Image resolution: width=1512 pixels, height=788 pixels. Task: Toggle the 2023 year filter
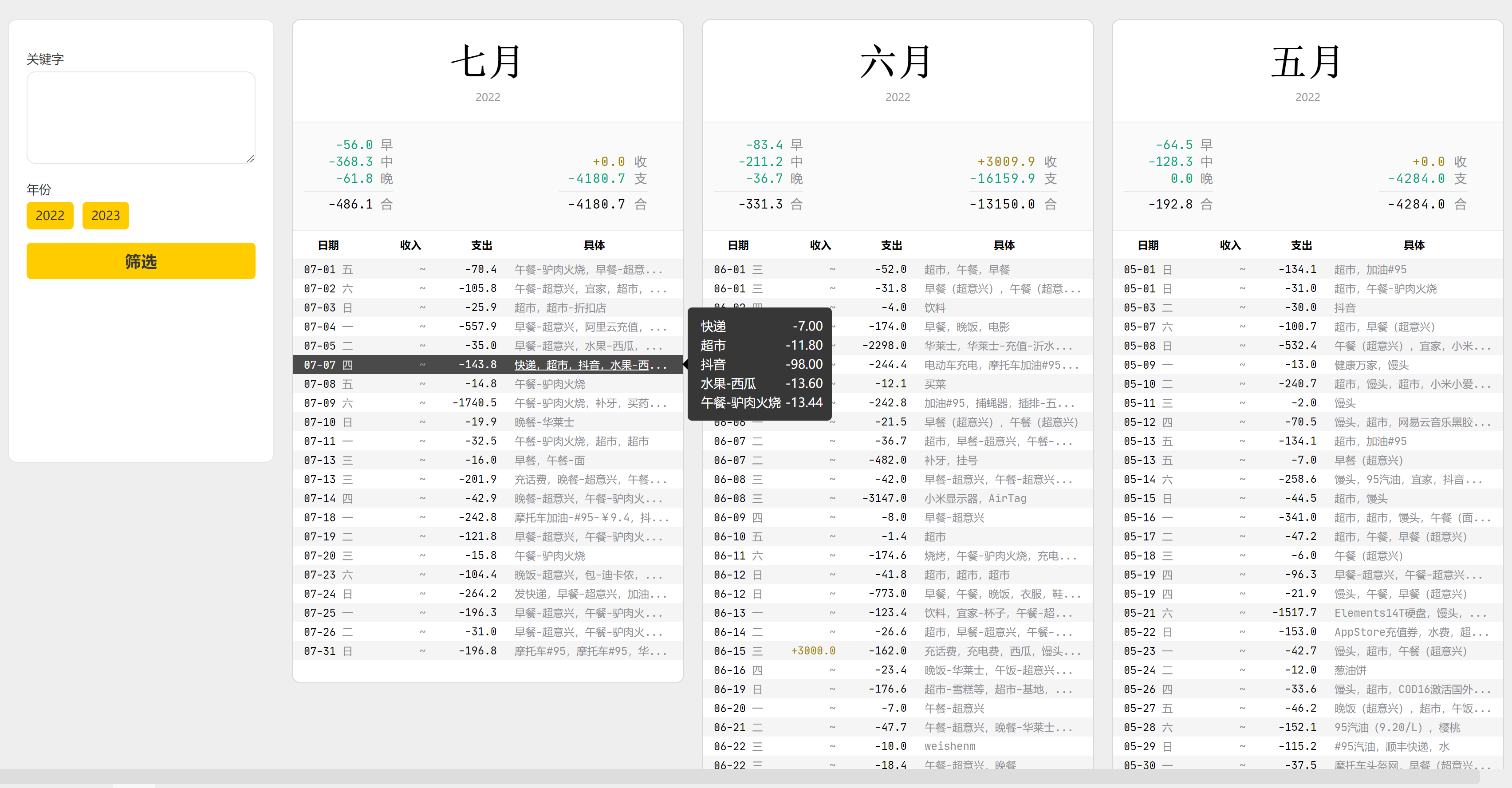(x=105, y=216)
